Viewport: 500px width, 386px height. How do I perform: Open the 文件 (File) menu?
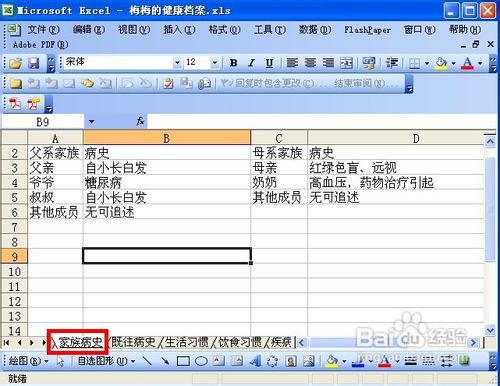[44, 30]
